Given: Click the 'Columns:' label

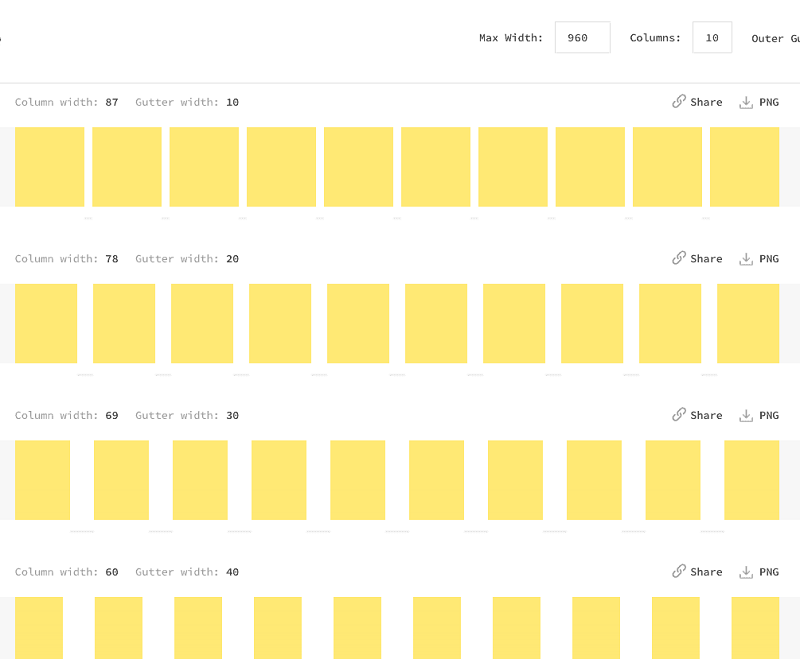Looking at the screenshot, I should coord(655,38).
